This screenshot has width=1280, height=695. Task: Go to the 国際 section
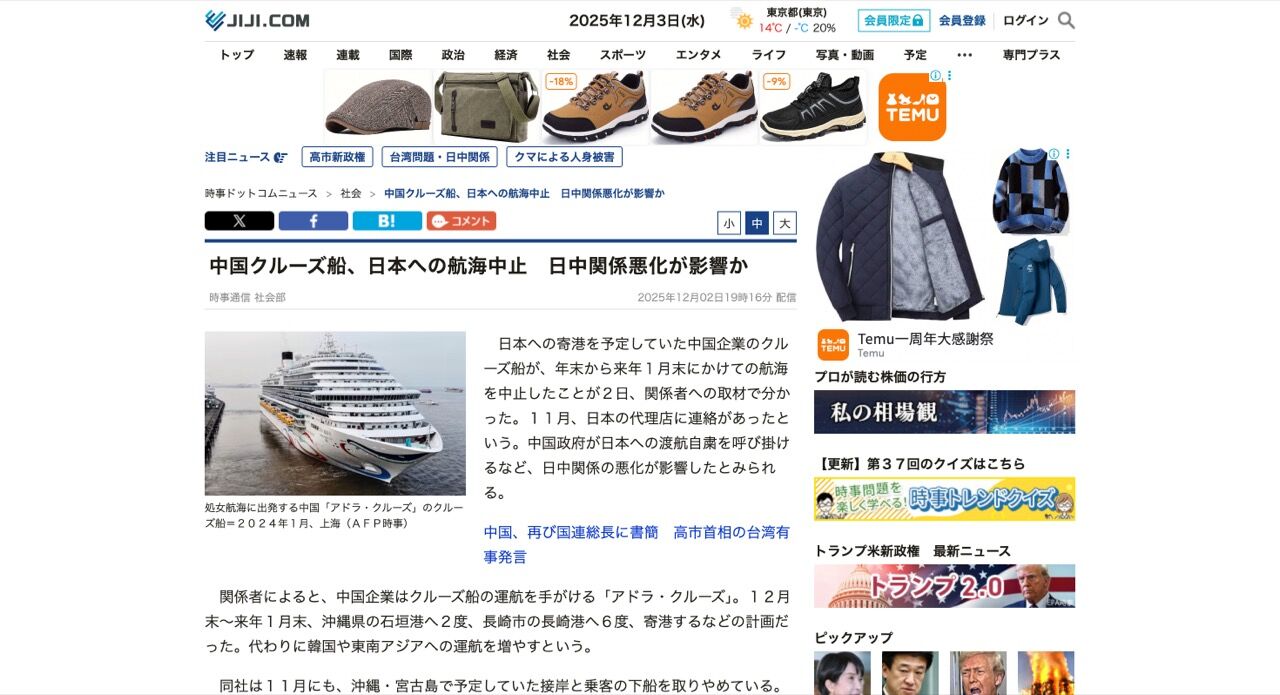[x=400, y=55]
